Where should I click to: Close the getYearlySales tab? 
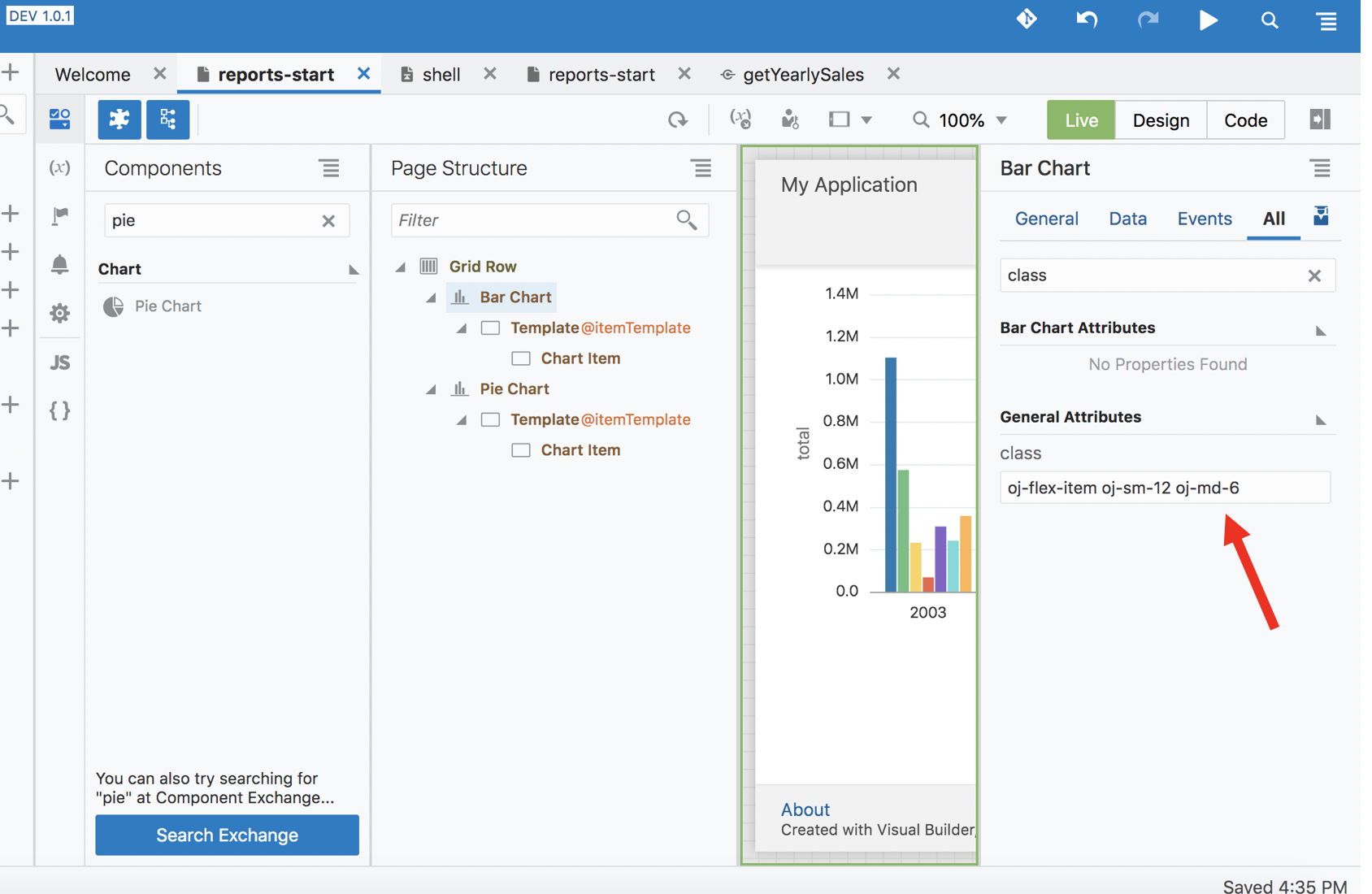(x=893, y=74)
